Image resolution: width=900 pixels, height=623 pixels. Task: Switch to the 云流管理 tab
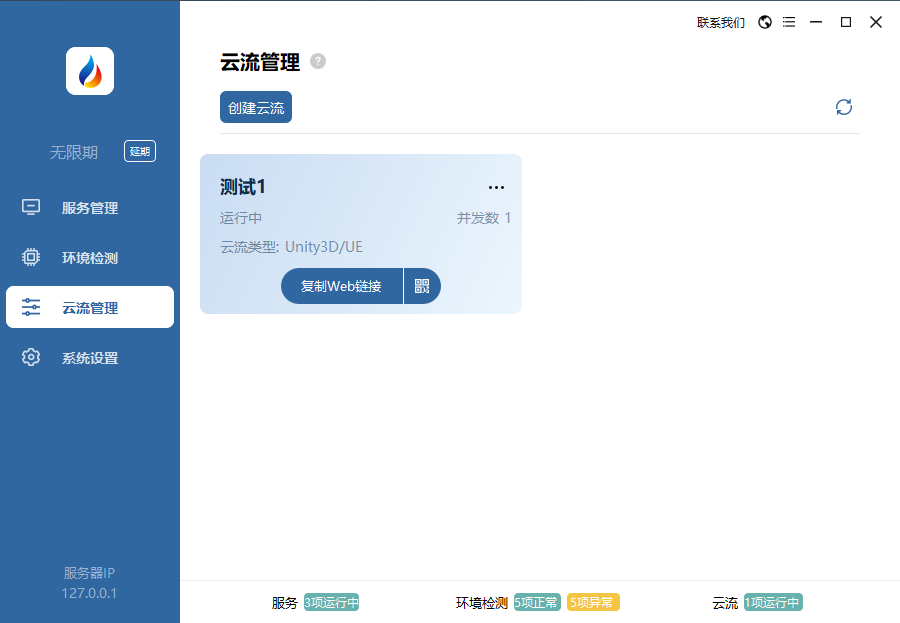(x=90, y=308)
